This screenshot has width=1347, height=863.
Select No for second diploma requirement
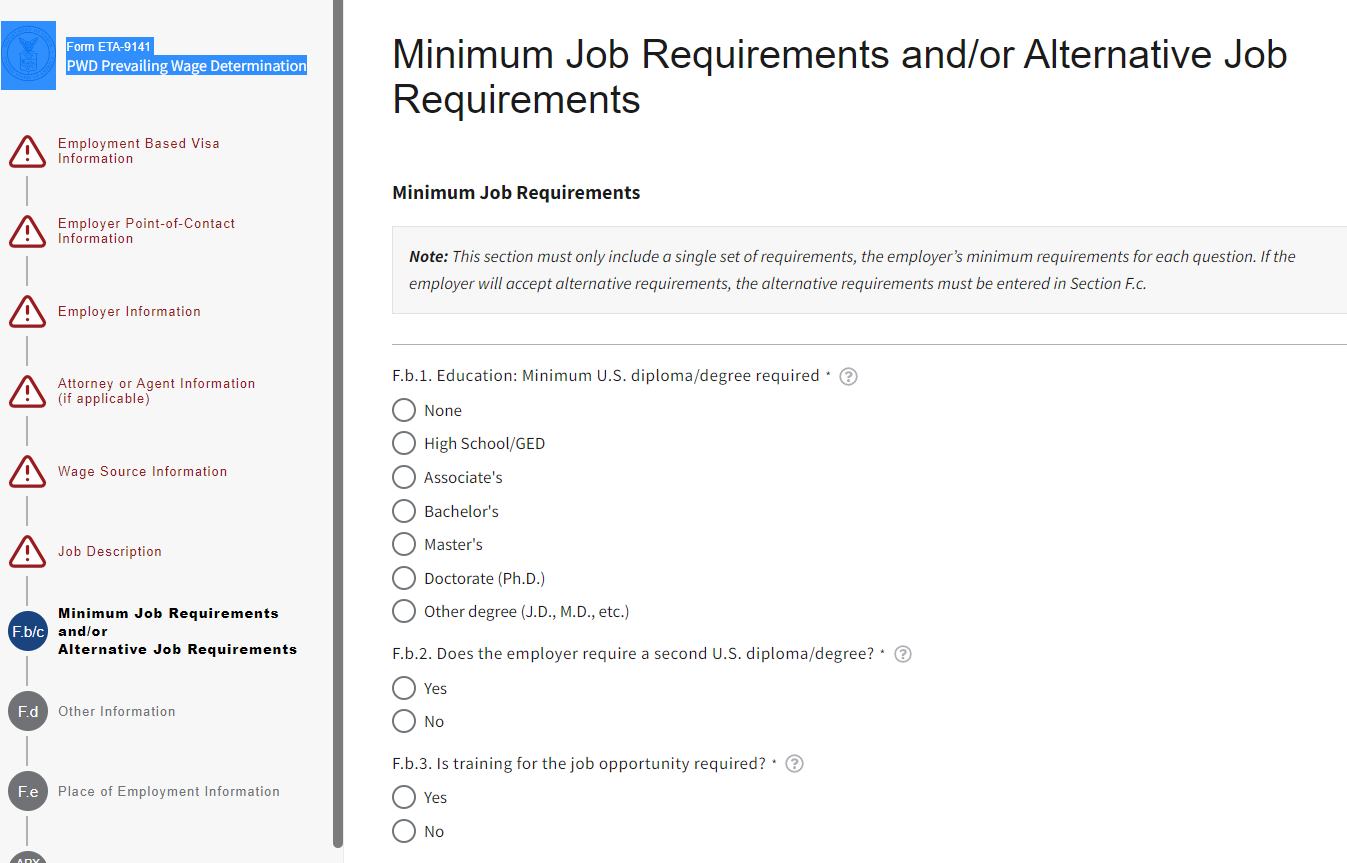(x=404, y=721)
